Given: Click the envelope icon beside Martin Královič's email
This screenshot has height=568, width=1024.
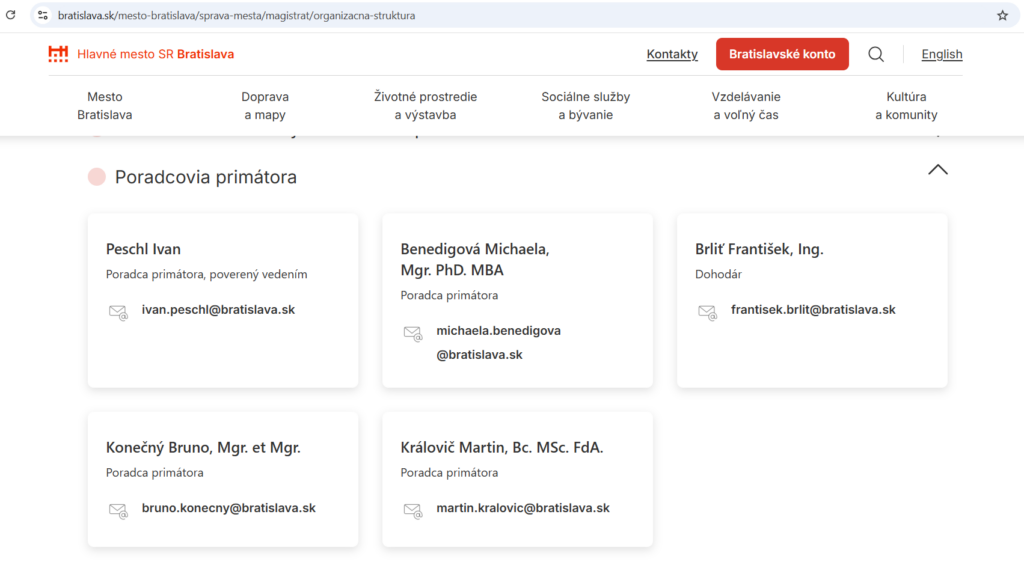Looking at the screenshot, I should tap(413, 510).
